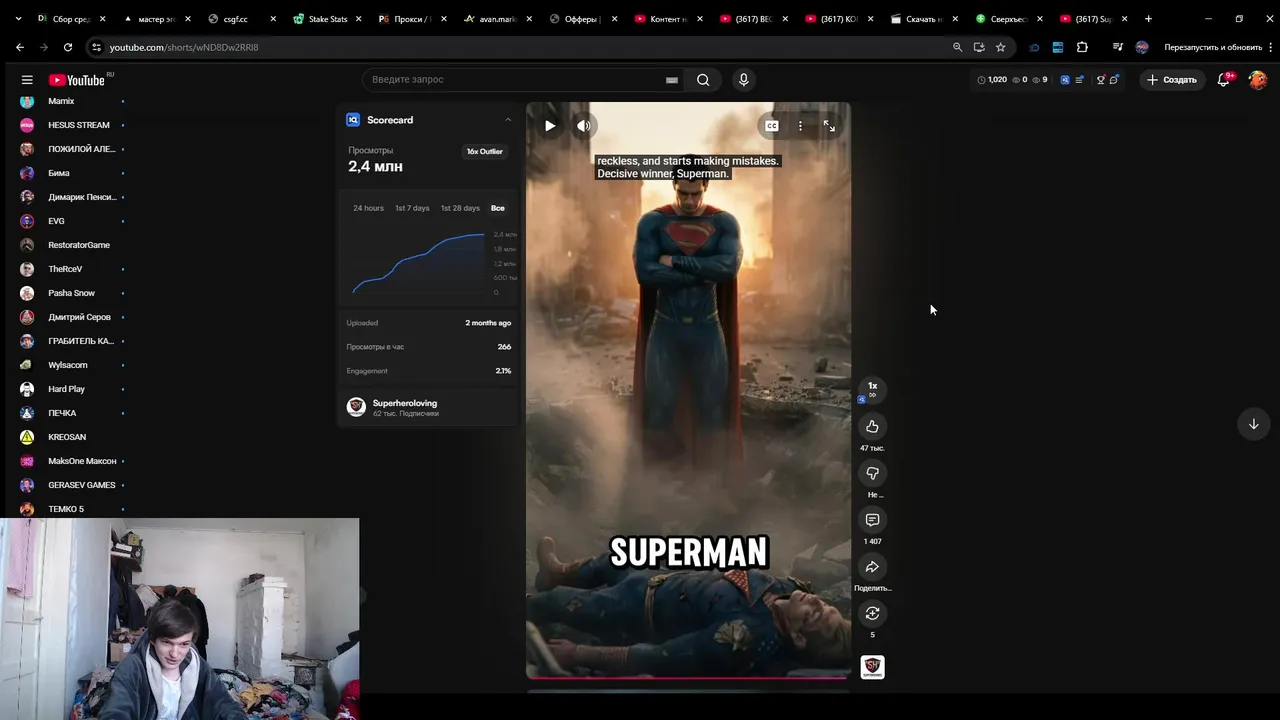Open the vidIQ list icon in the top bar
The width and height of the screenshot is (1280, 720).
(1081, 80)
